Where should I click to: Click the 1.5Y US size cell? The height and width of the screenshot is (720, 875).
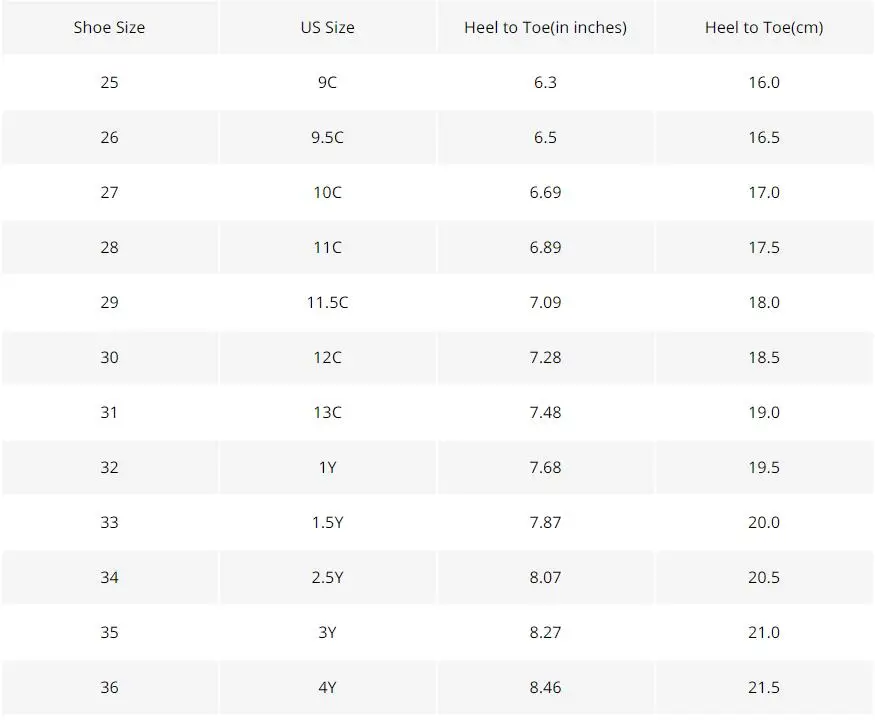(328, 522)
